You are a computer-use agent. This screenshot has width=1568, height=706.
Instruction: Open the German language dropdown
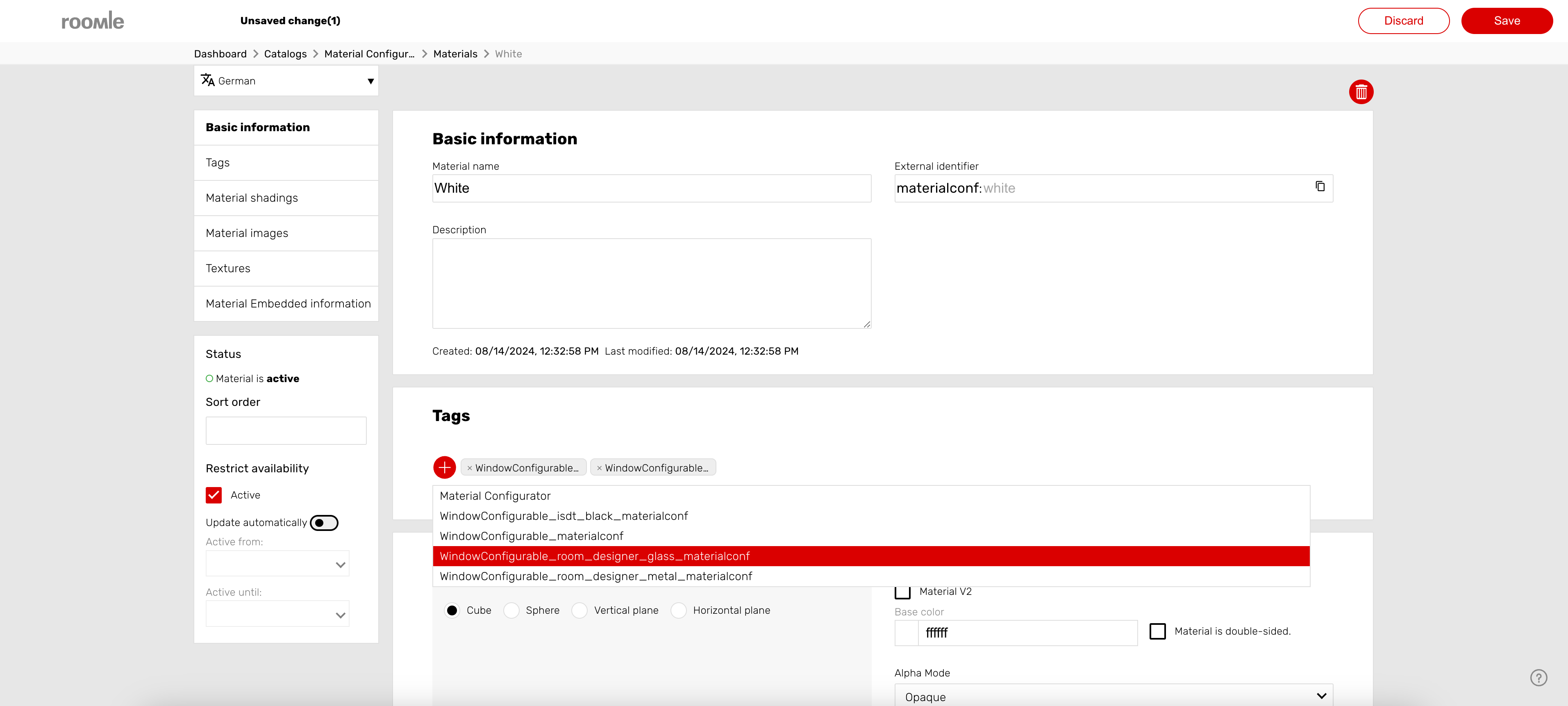click(x=286, y=81)
